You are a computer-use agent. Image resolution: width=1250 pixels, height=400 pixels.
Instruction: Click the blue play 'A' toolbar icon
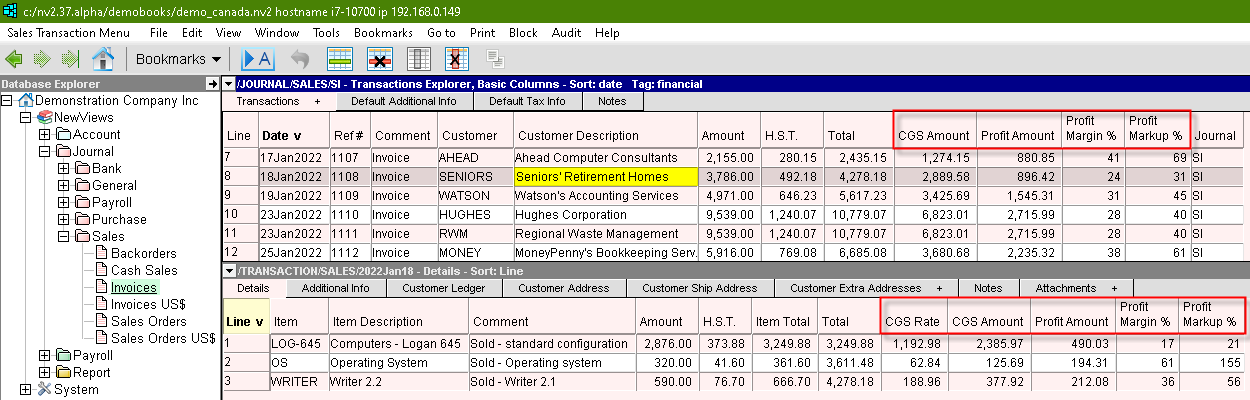tap(257, 58)
